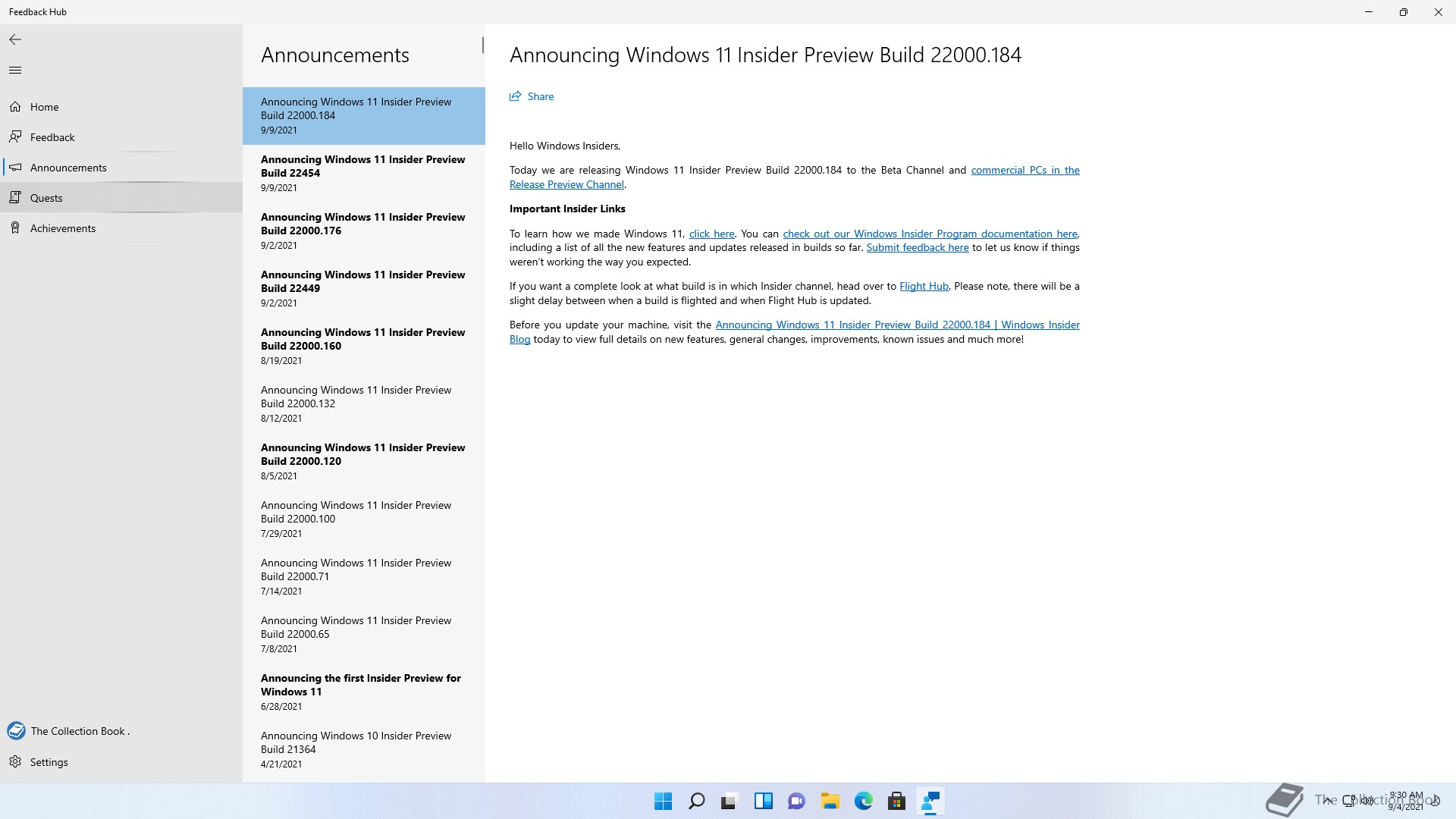View the Achievements section

coord(121,228)
